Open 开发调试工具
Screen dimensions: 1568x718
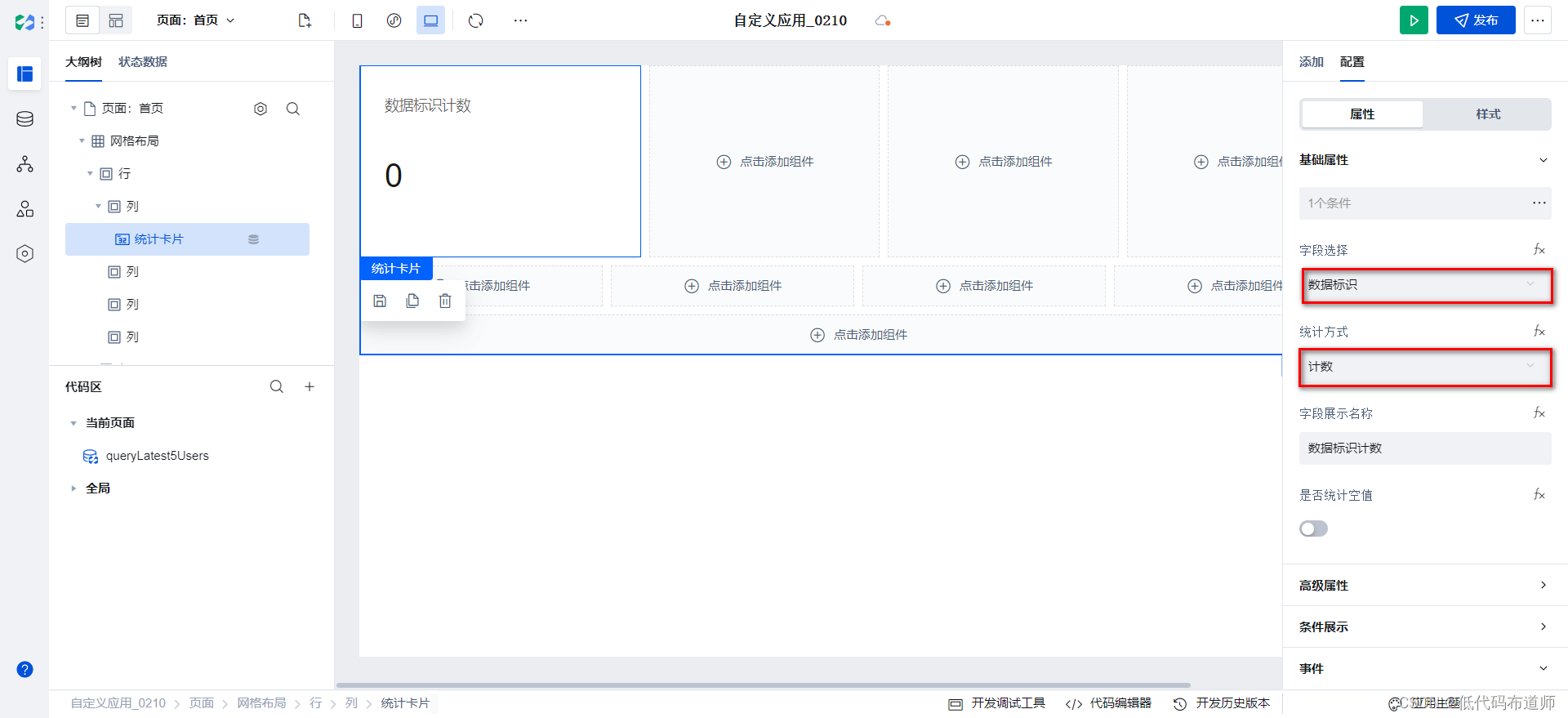(x=996, y=703)
